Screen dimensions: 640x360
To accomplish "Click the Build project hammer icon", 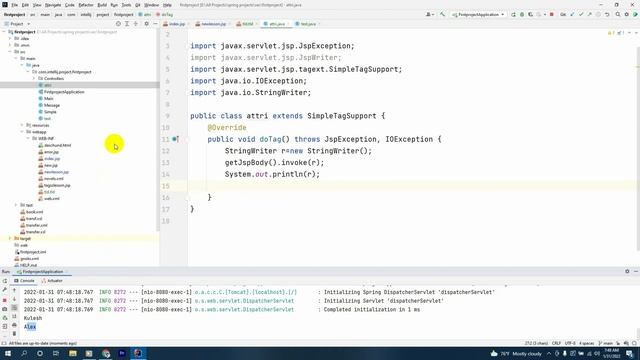I will (442, 15).
